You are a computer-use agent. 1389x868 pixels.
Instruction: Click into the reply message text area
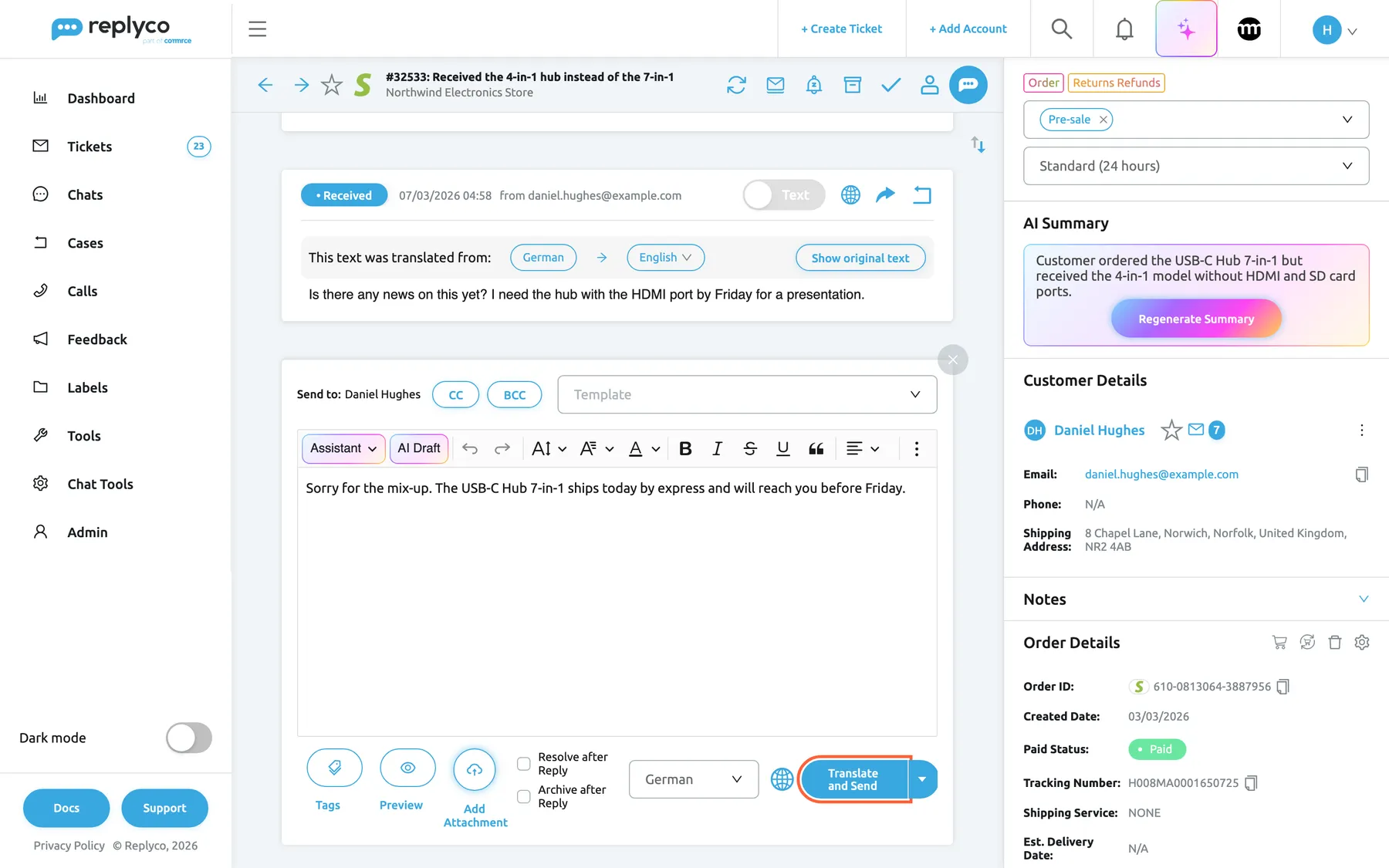point(617,602)
